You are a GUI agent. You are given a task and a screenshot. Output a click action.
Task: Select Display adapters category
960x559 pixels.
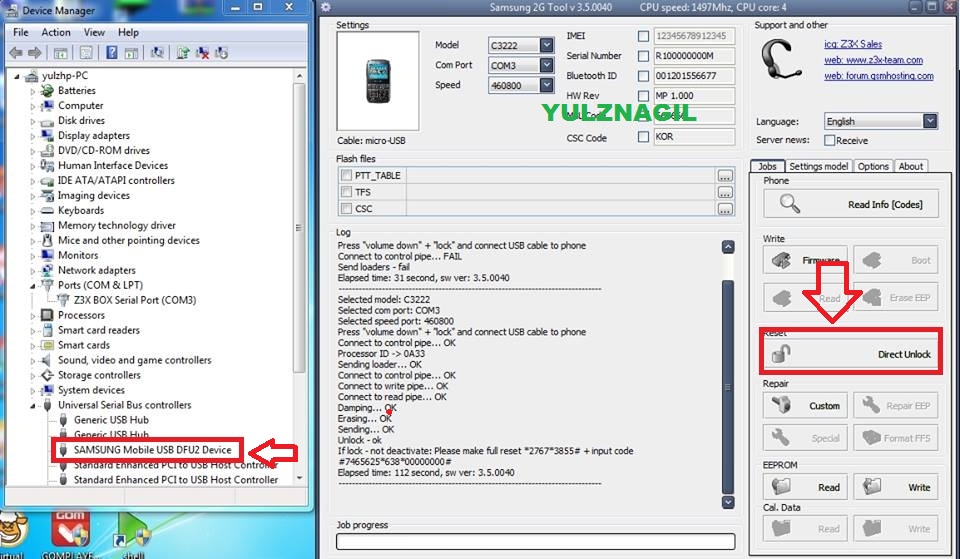[x=94, y=135]
